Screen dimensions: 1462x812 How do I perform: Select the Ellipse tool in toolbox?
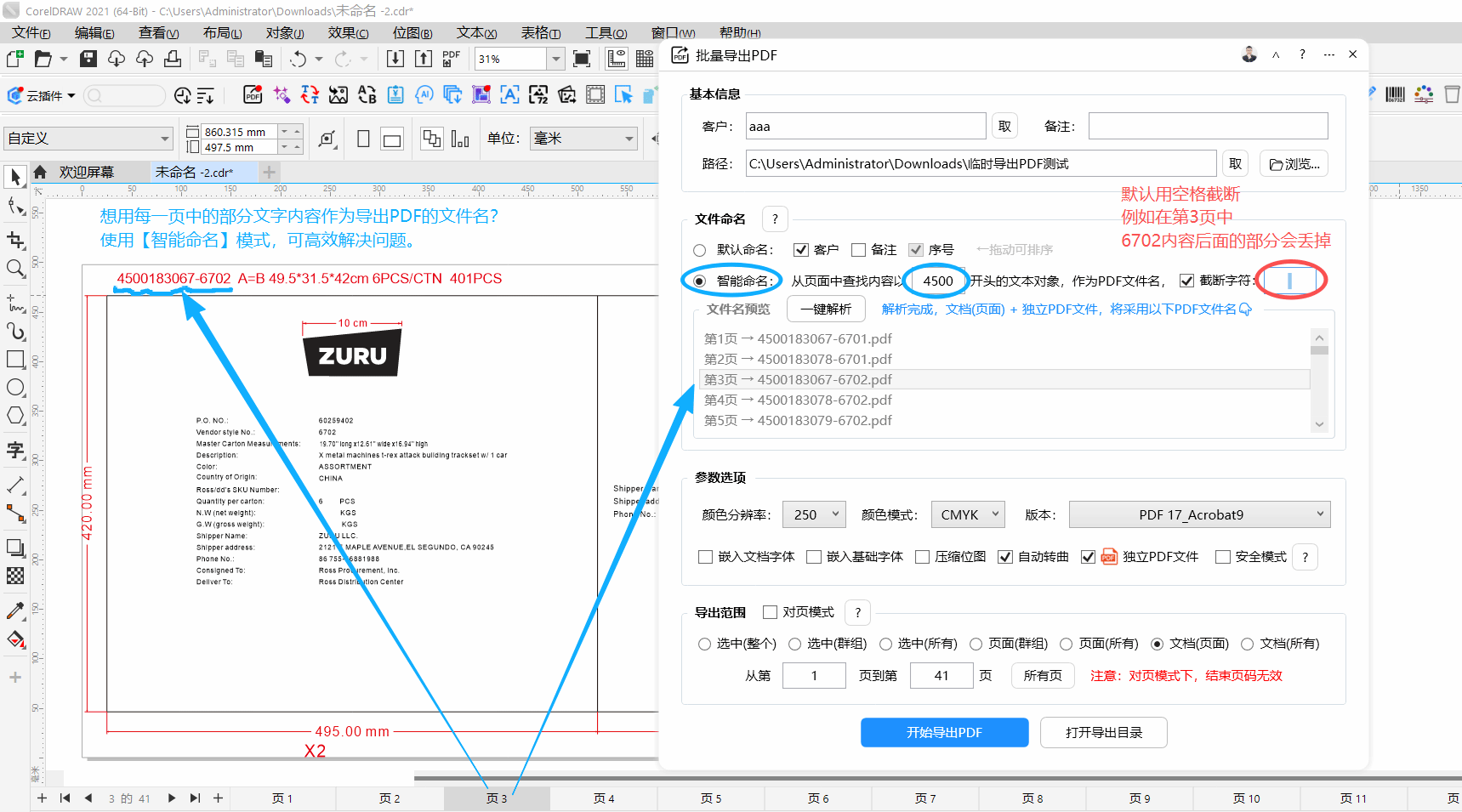pyautogui.click(x=15, y=388)
